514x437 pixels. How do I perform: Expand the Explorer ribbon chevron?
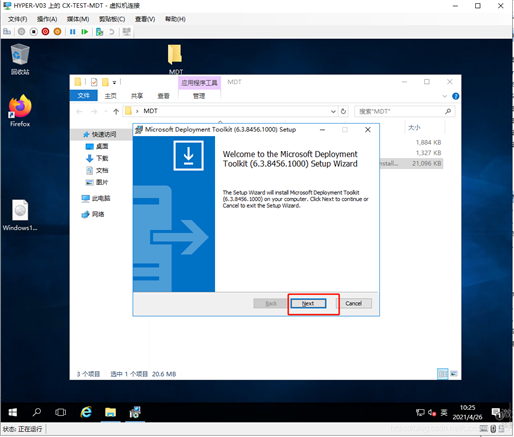pos(445,96)
